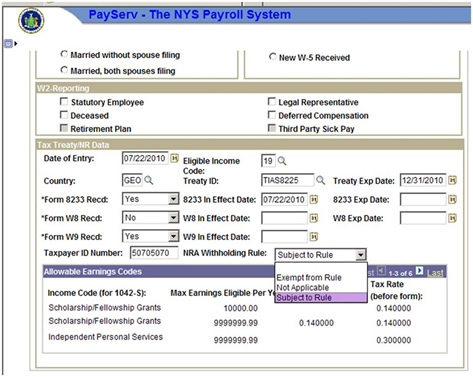Select Married, both spouses filing

[64, 70]
